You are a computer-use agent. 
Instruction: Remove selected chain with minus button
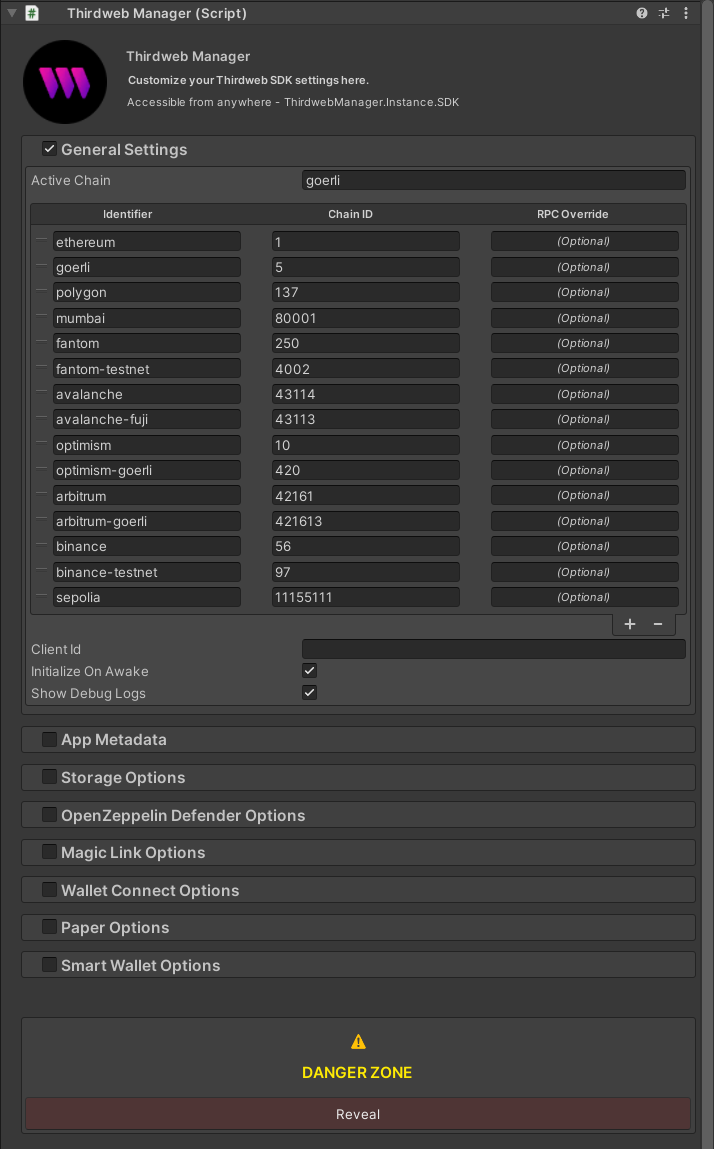[x=658, y=624]
